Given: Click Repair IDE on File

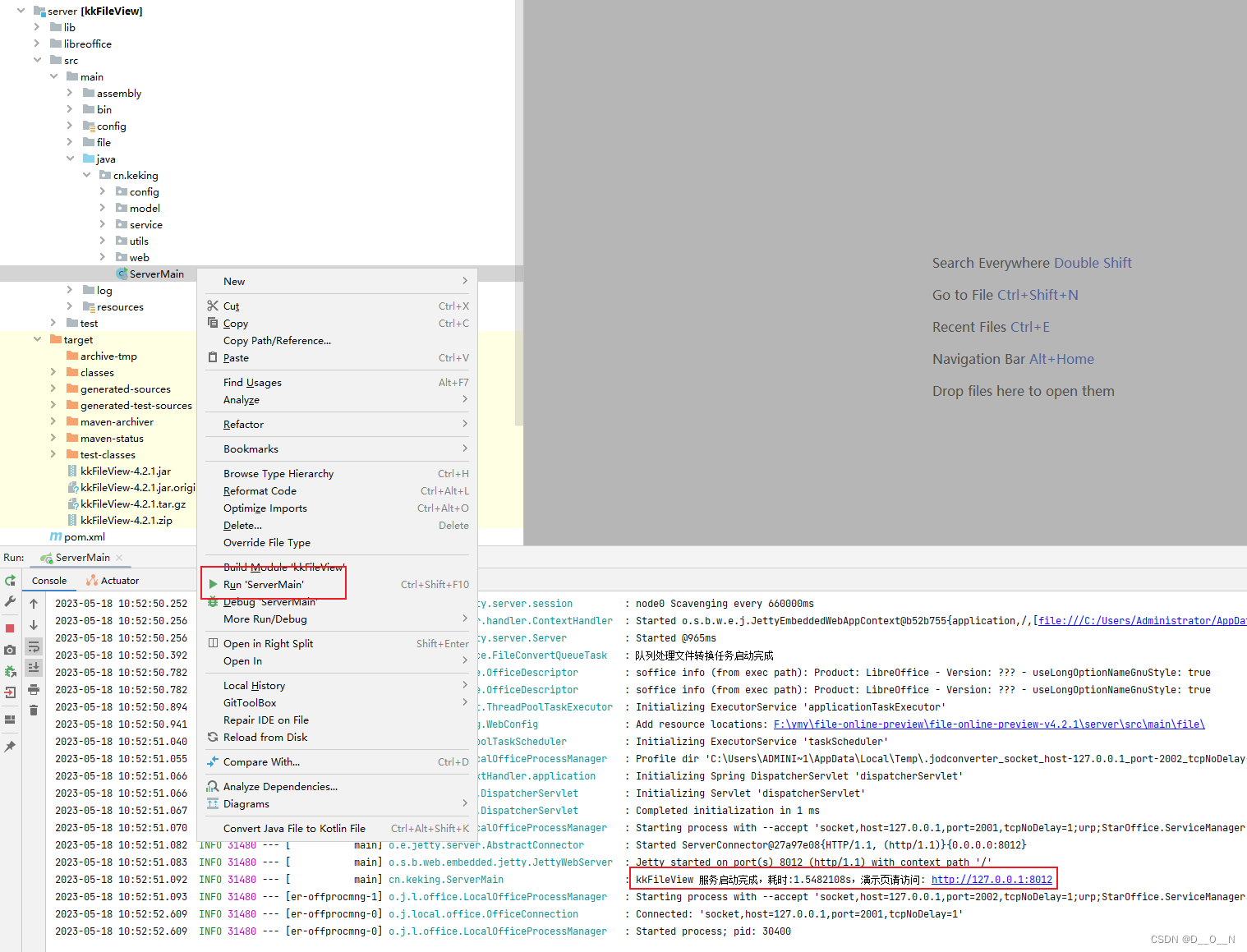Looking at the screenshot, I should (x=338, y=720).
